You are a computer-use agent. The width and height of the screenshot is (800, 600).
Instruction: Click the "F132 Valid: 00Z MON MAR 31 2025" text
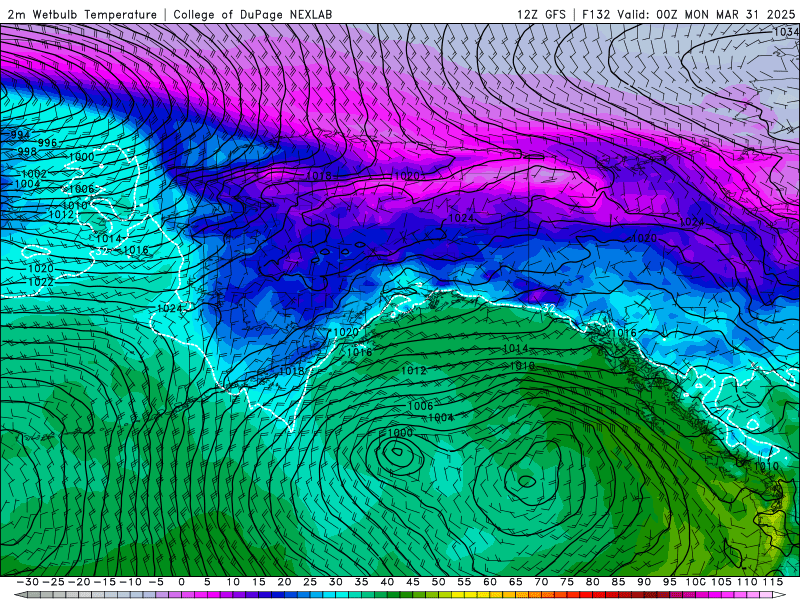pos(688,14)
